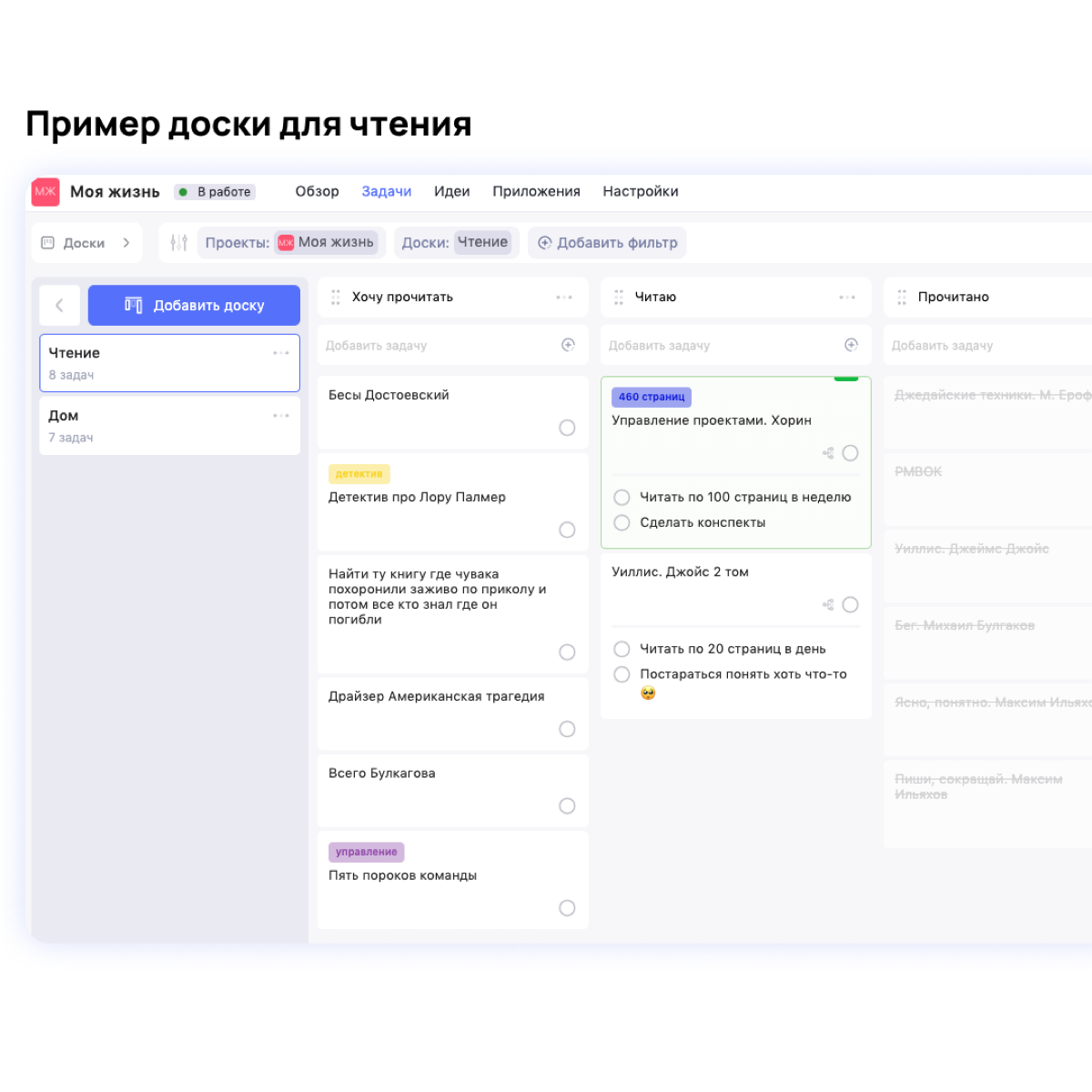This screenshot has height=1092, width=1092.
Task: Mark Бесы Достоевский task complete
Action: click(567, 428)
